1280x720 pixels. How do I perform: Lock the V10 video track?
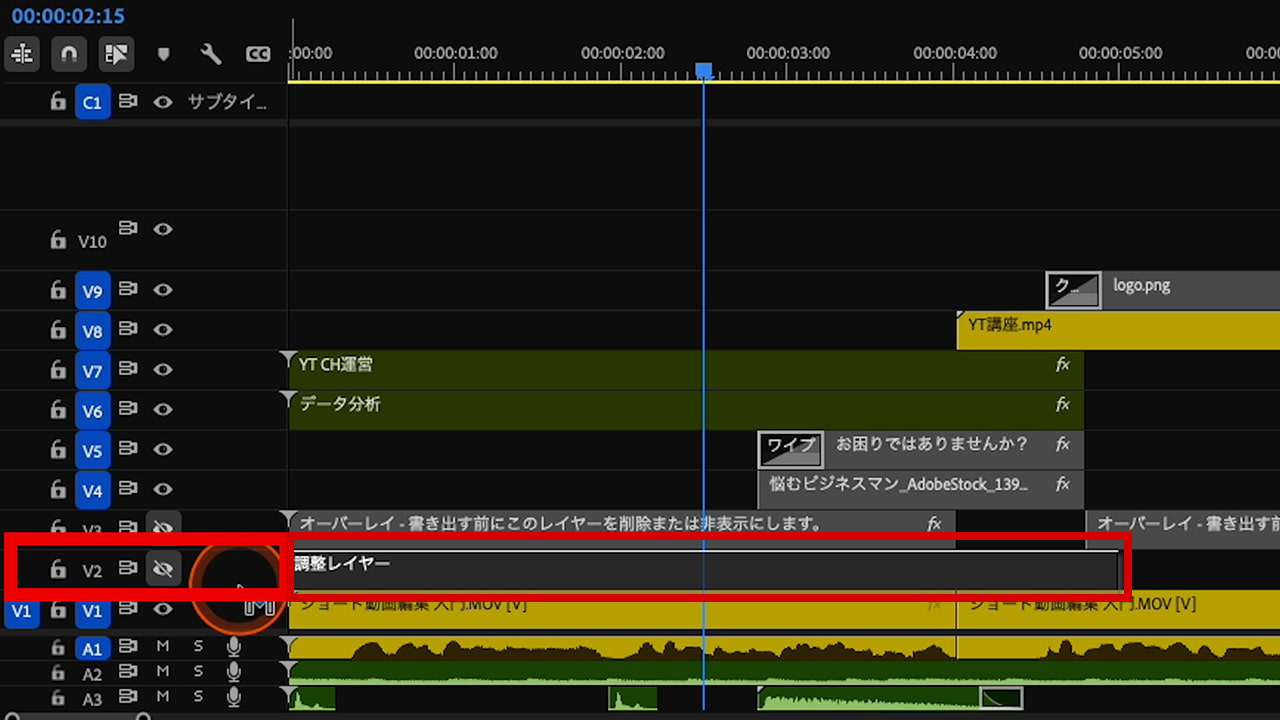pos(58,241)
